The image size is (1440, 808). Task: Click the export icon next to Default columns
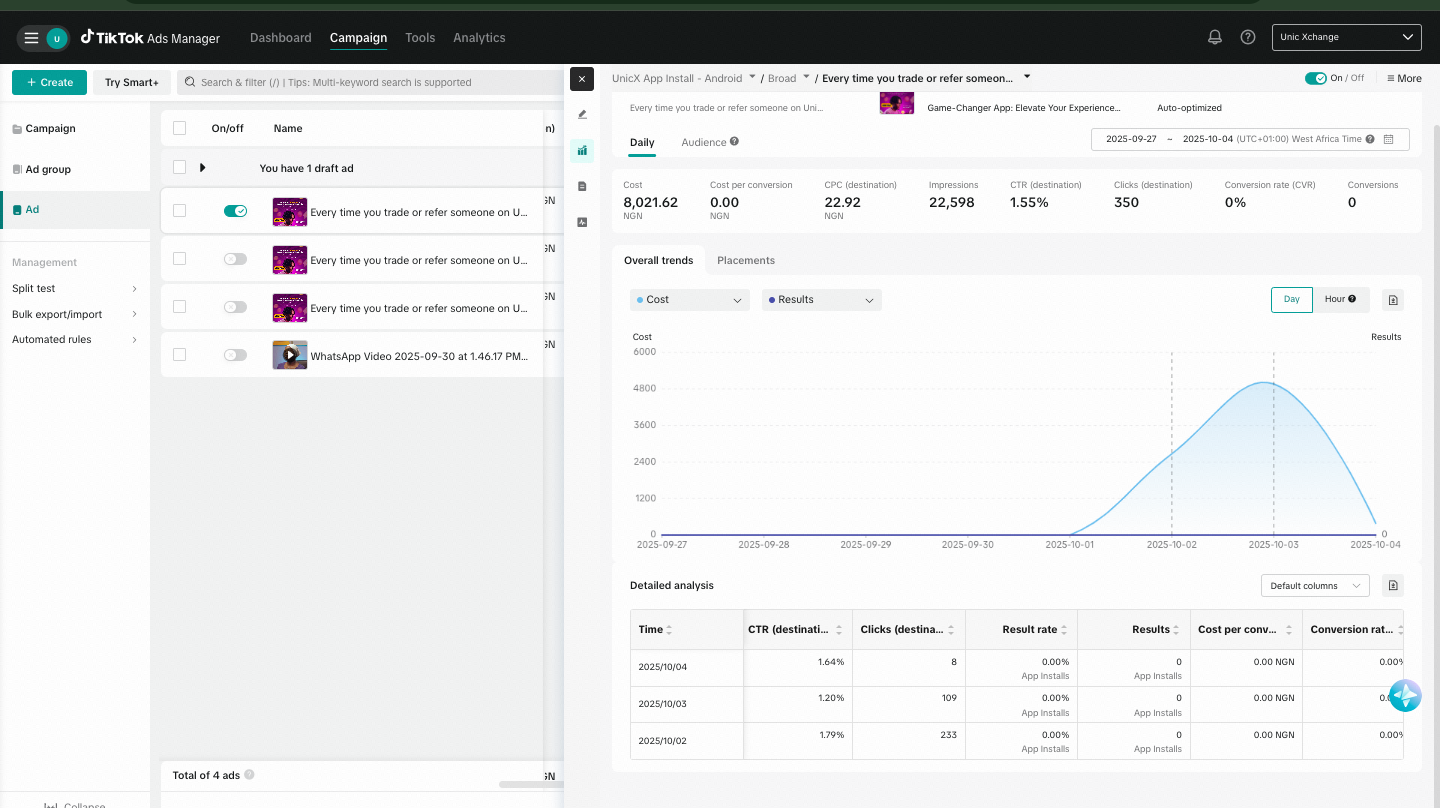(1394, 586)
